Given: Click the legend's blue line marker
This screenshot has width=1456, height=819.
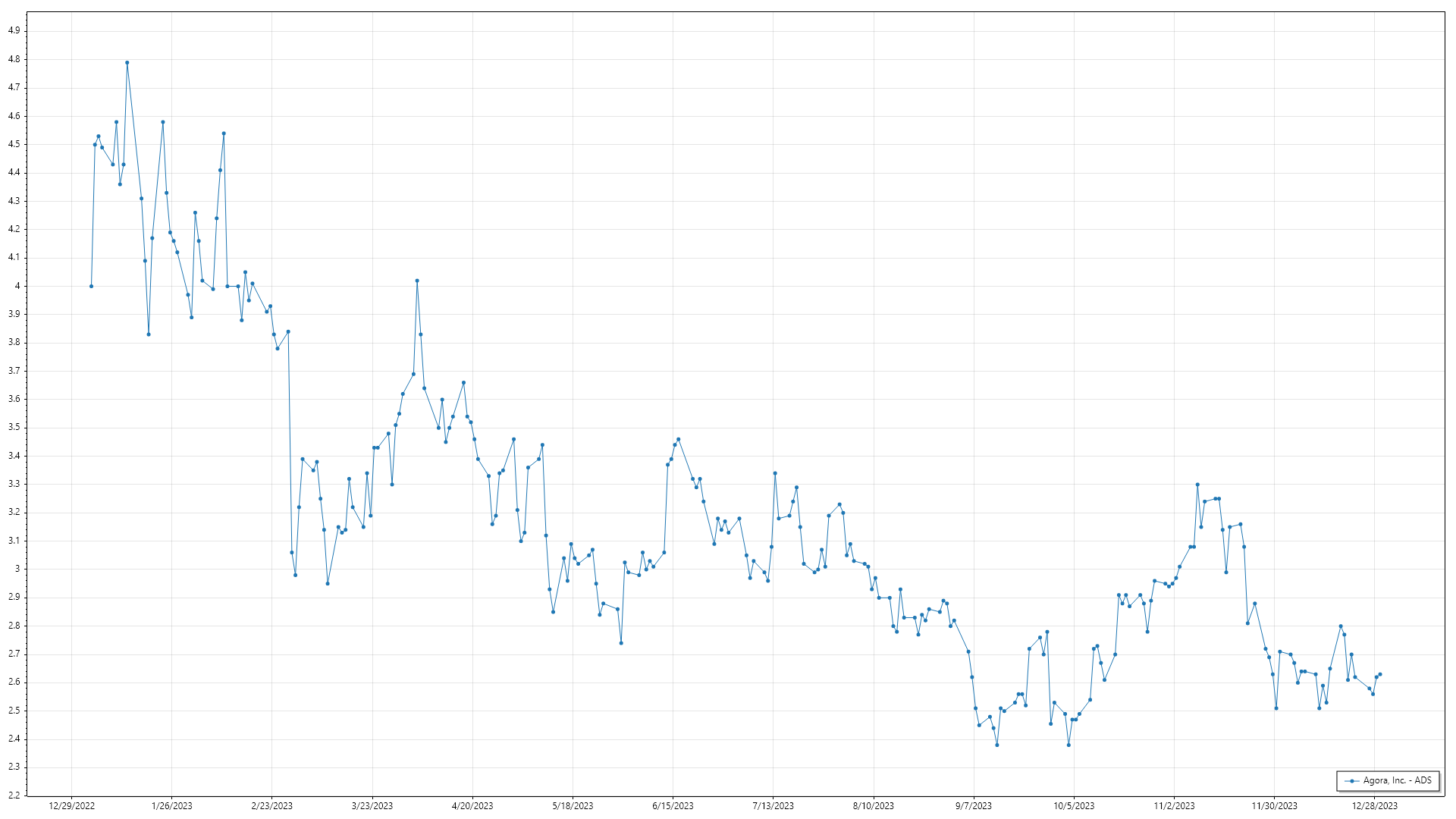Looking at the screenshot, I should pos(1351,781).
